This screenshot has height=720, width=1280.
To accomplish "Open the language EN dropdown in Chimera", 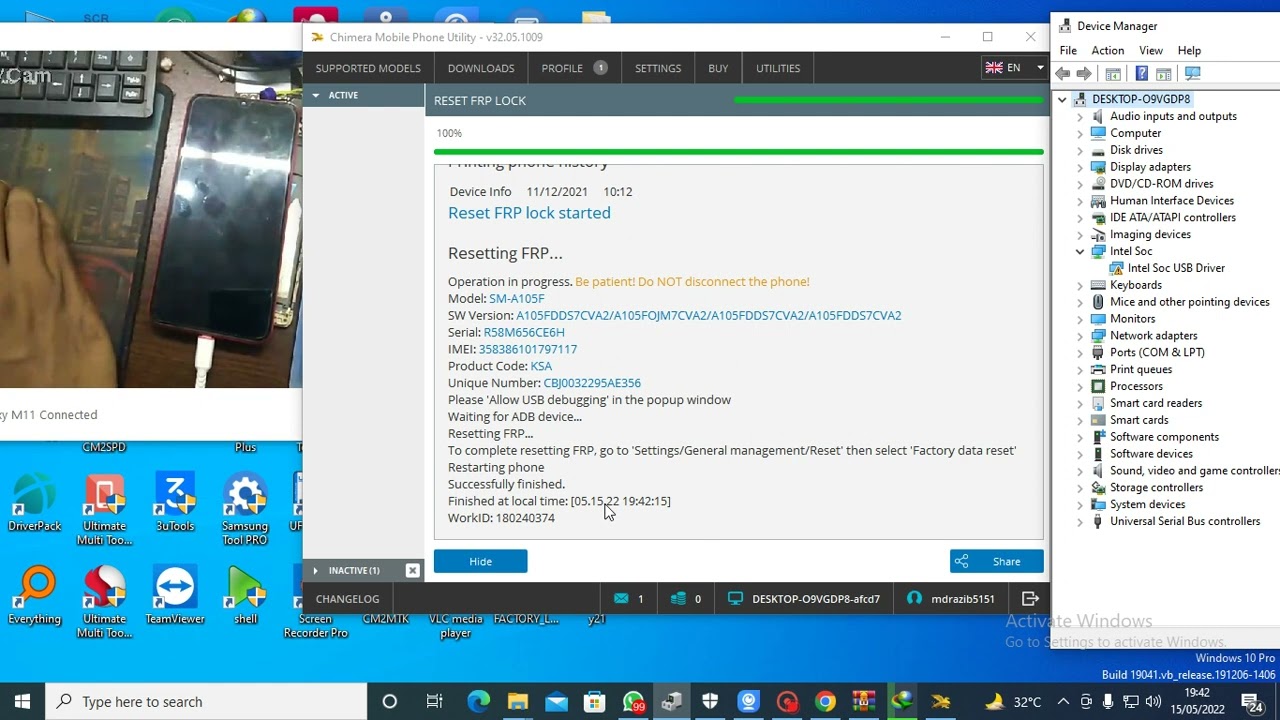I will point(1014,68).
